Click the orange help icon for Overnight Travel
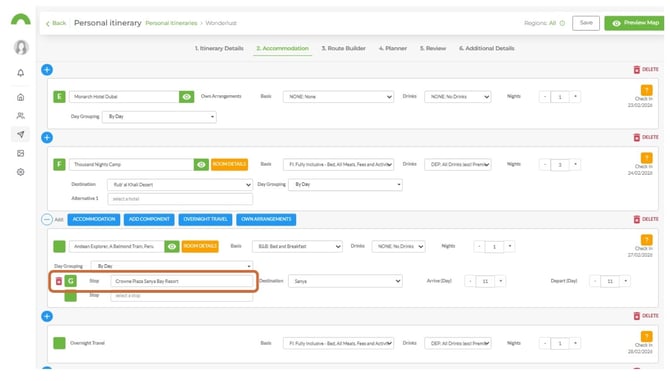The height and width of the screenshot is (381, 670). pos(646,337)
